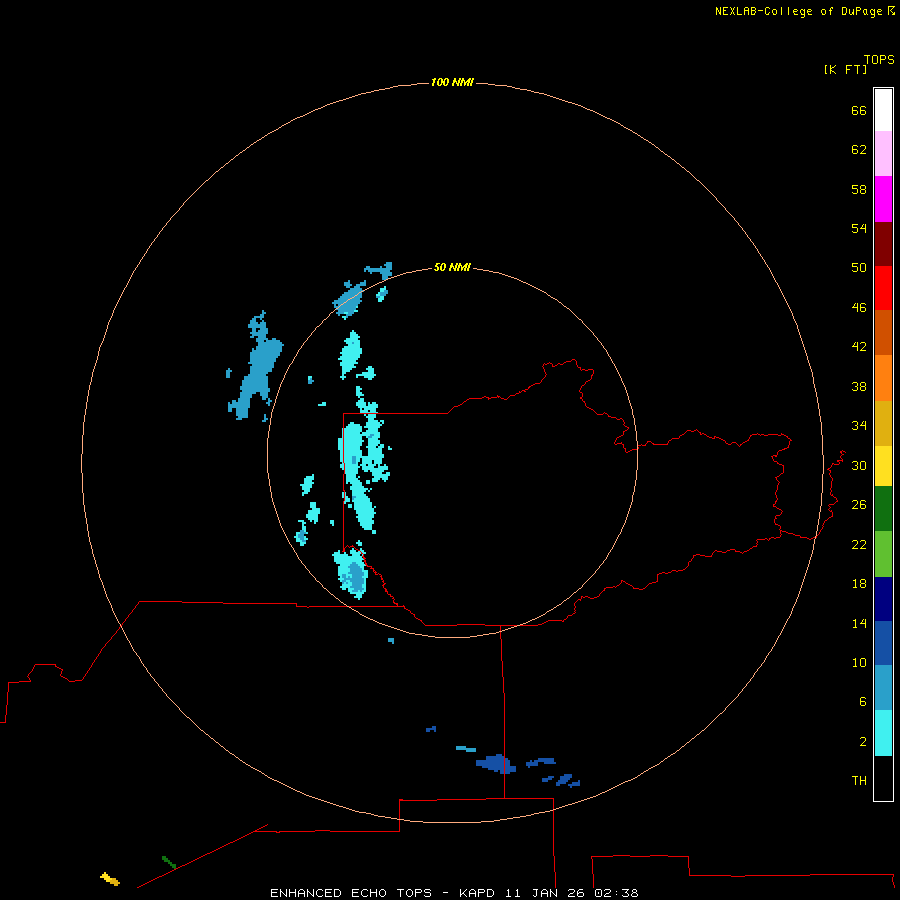Click the largest dark blue echo south of radar
900x900 pixels.
point(495,763)
